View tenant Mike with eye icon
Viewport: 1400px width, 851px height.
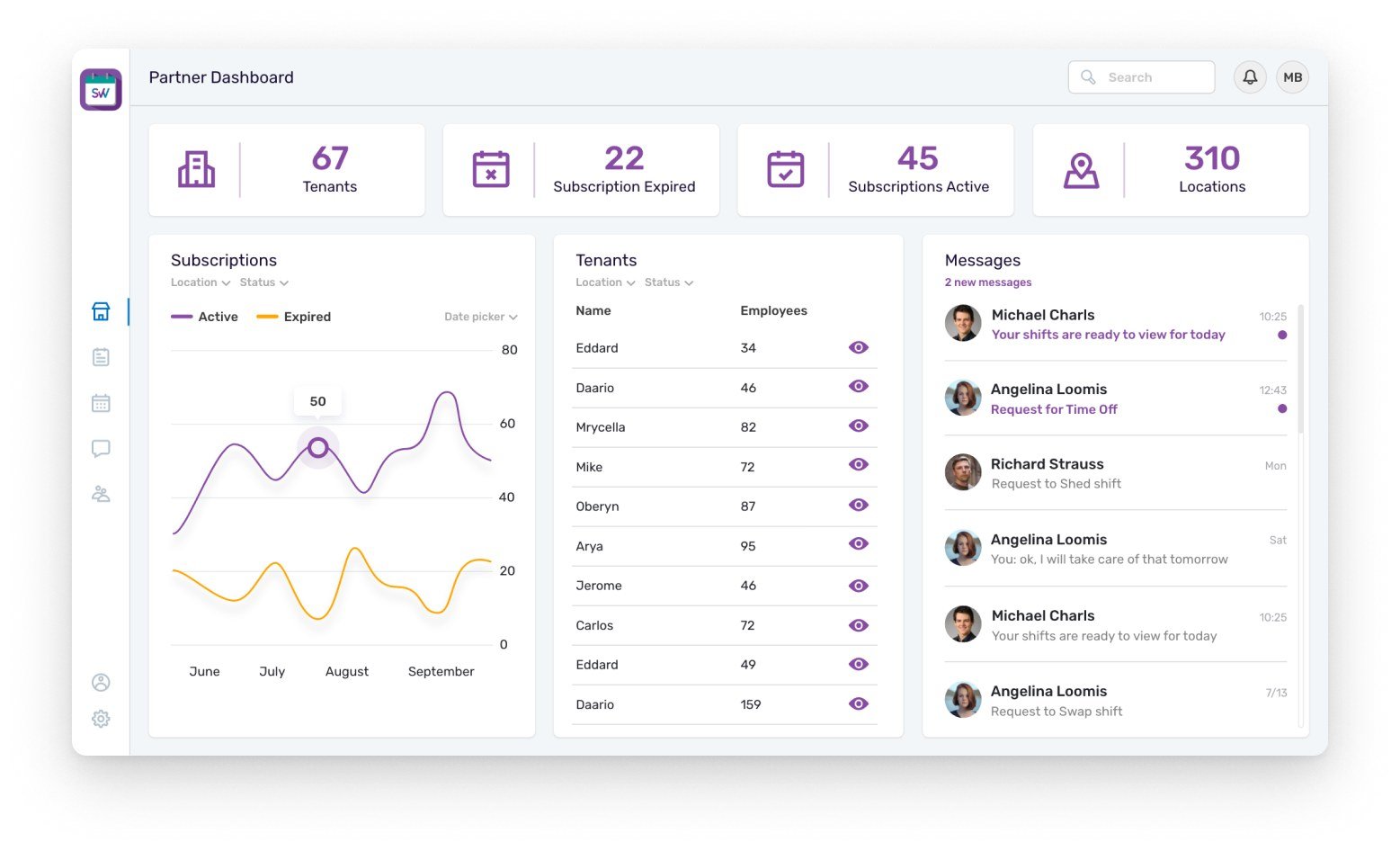click(859, 465)
